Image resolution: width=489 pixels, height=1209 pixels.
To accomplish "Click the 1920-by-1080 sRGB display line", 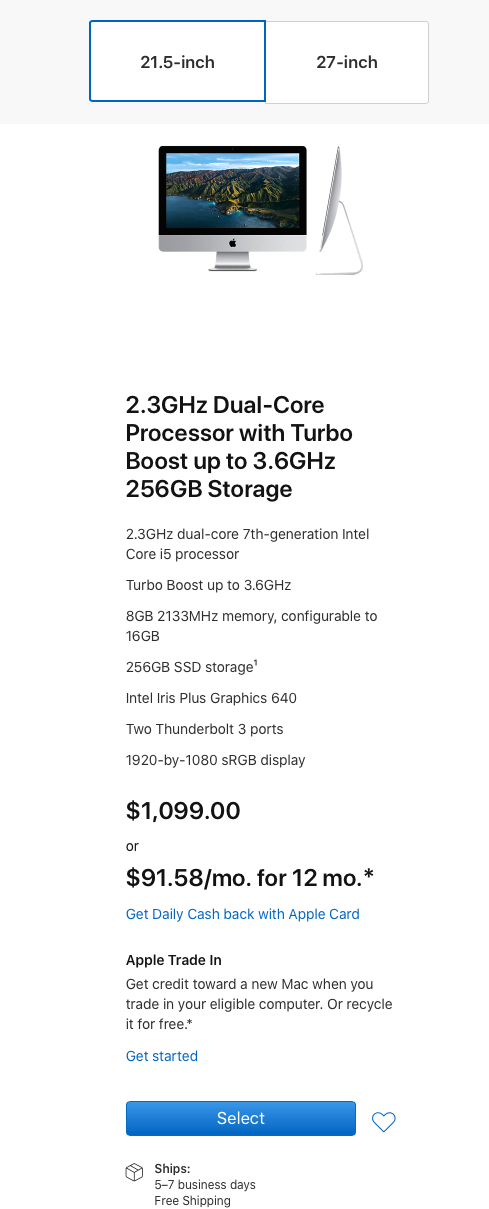I will (216, 760).
